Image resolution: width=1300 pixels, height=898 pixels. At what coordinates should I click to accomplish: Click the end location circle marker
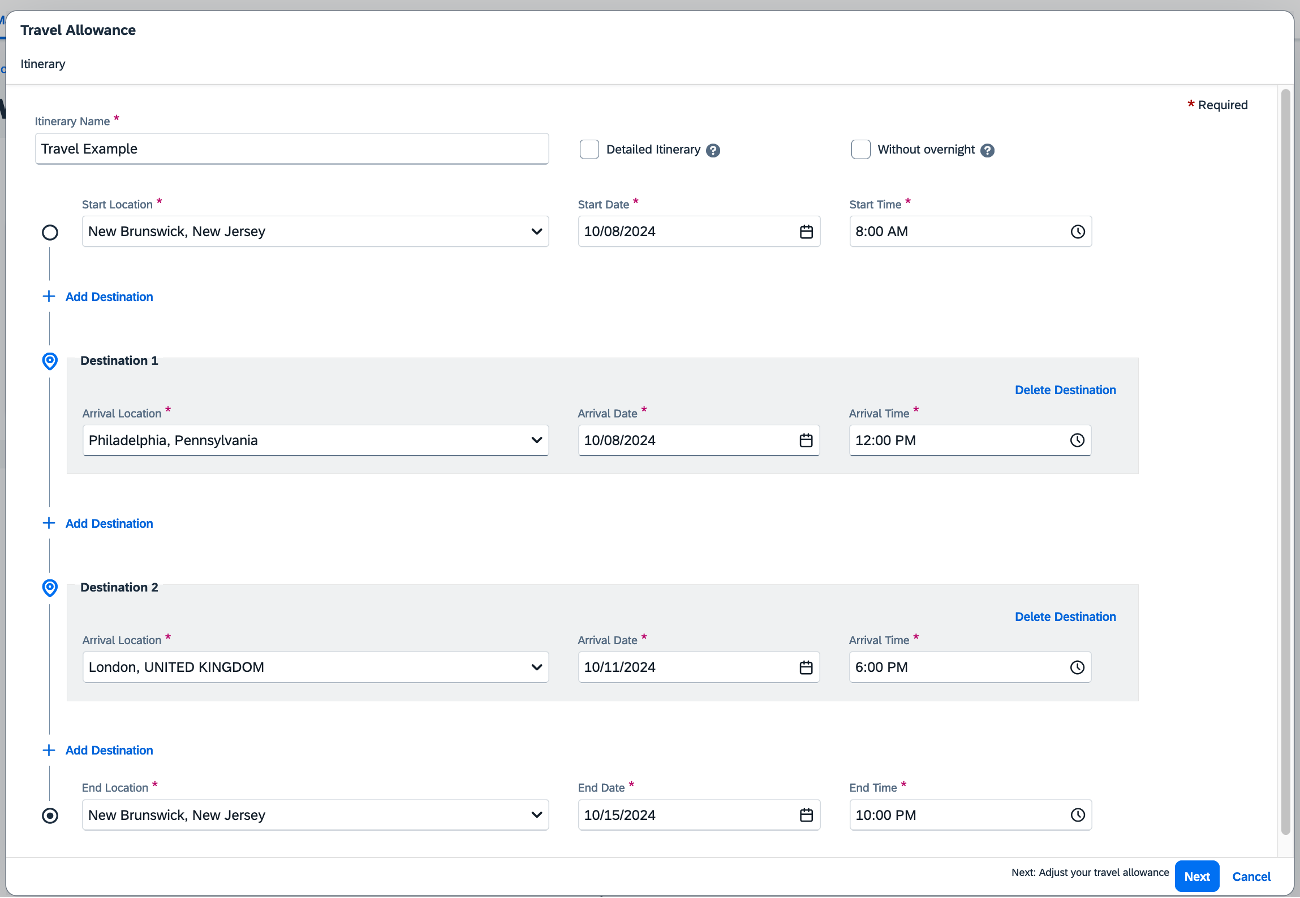point(50,816)
